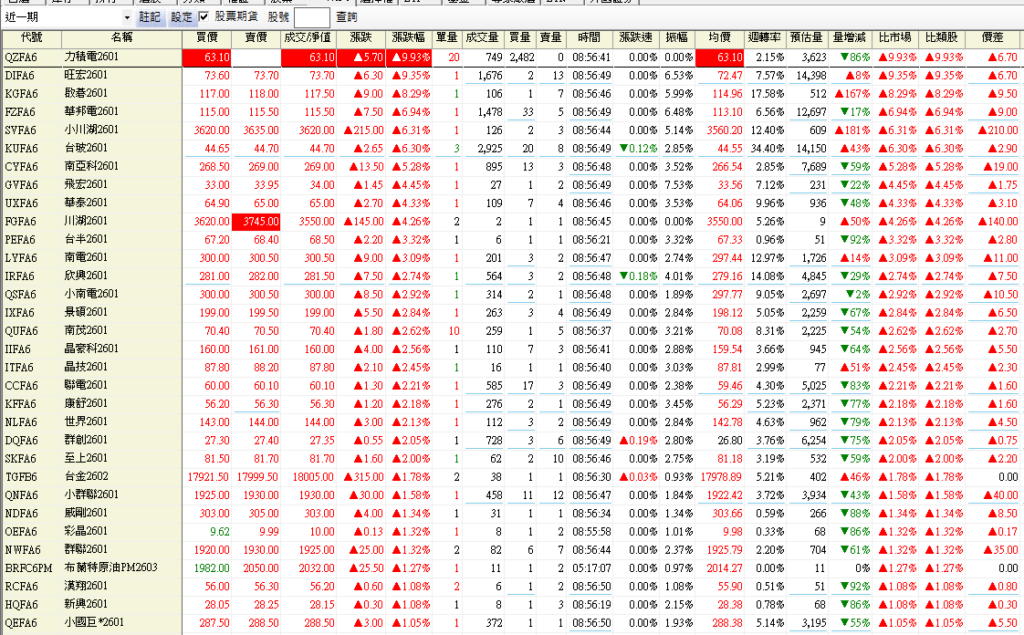Sort by the 預估量 column header
This screenshot has height=635, width=1024.
click(807, 37)
